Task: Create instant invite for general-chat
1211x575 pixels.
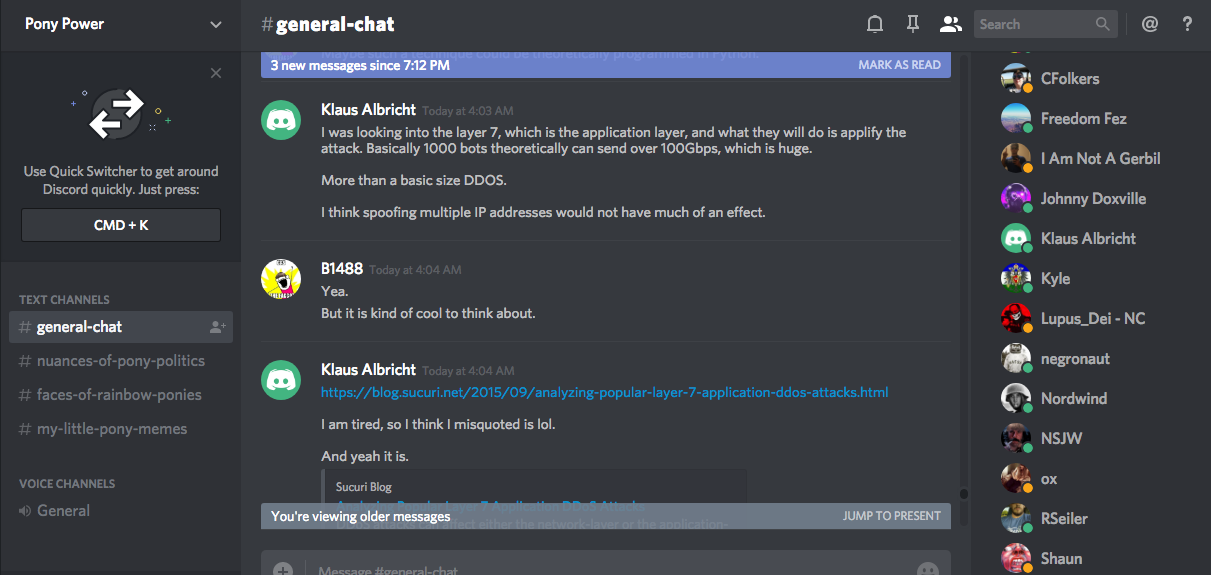Action: (217, 327)
